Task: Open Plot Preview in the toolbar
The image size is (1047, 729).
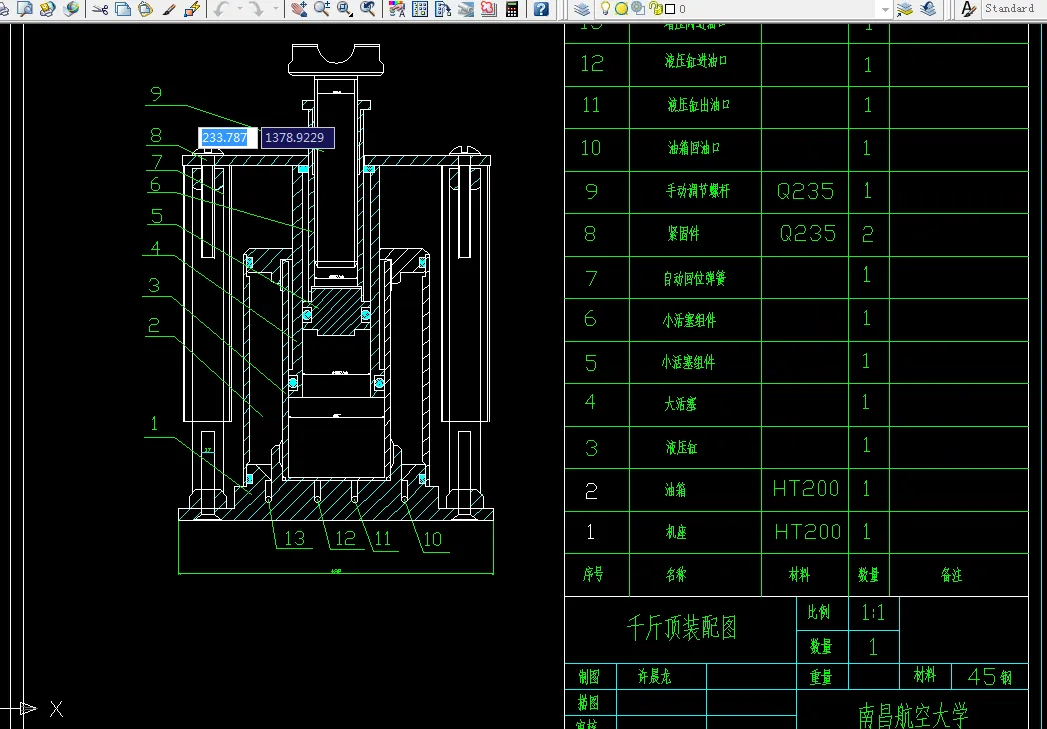Action: click(x=25, y=9)
